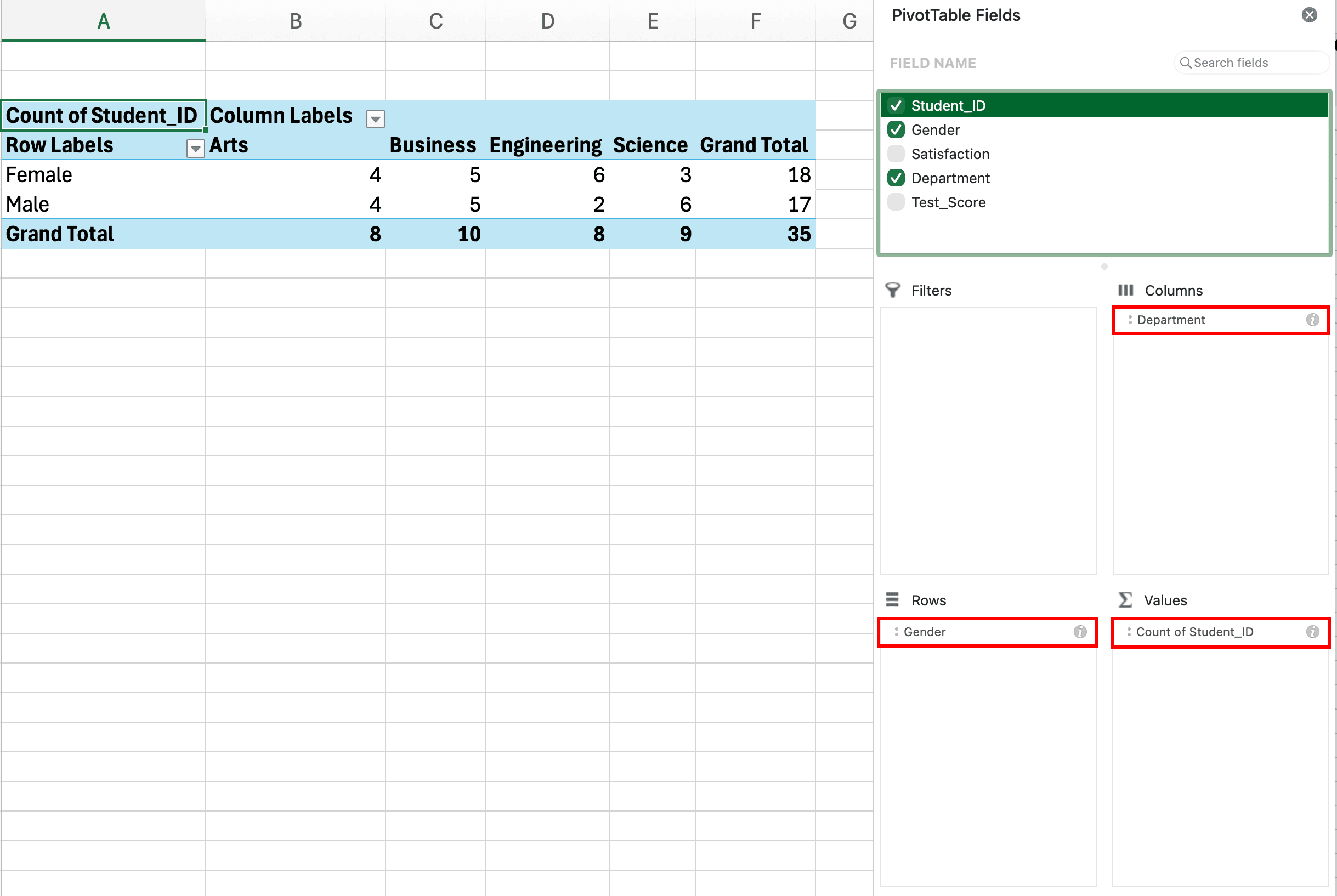Click the Grand Total row label
Image resolution: width=1337 pixels, height=896 pixels.
coord(59,234)
